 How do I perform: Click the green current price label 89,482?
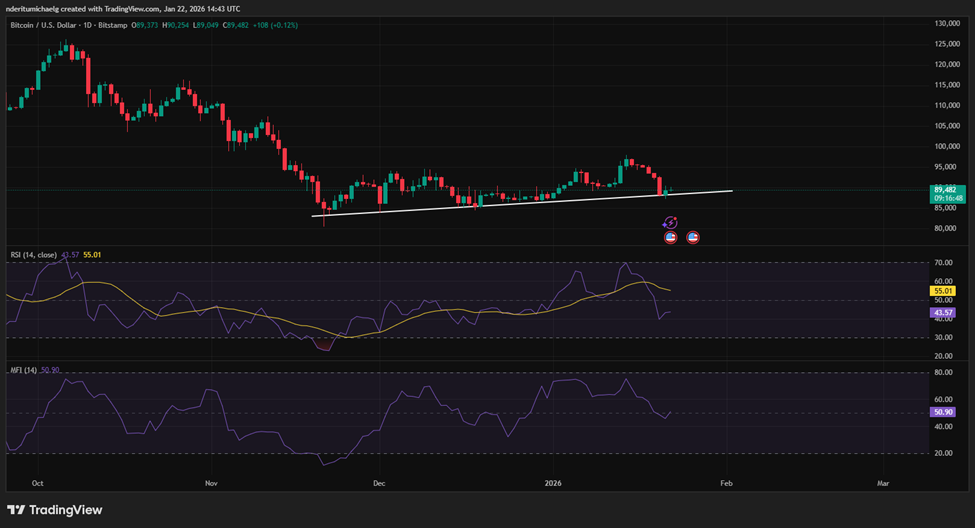[x=946, y=189]
